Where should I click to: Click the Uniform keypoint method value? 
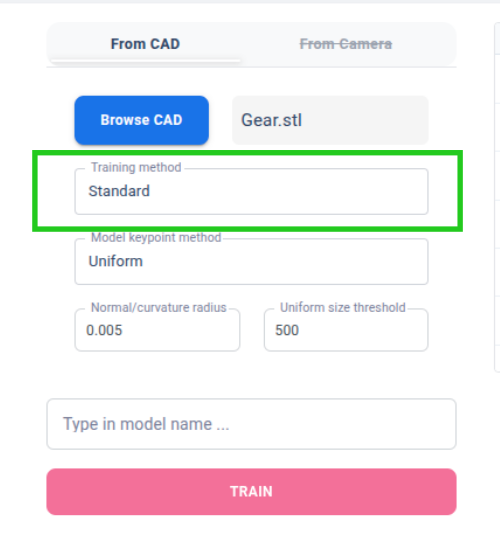[116, 261]
